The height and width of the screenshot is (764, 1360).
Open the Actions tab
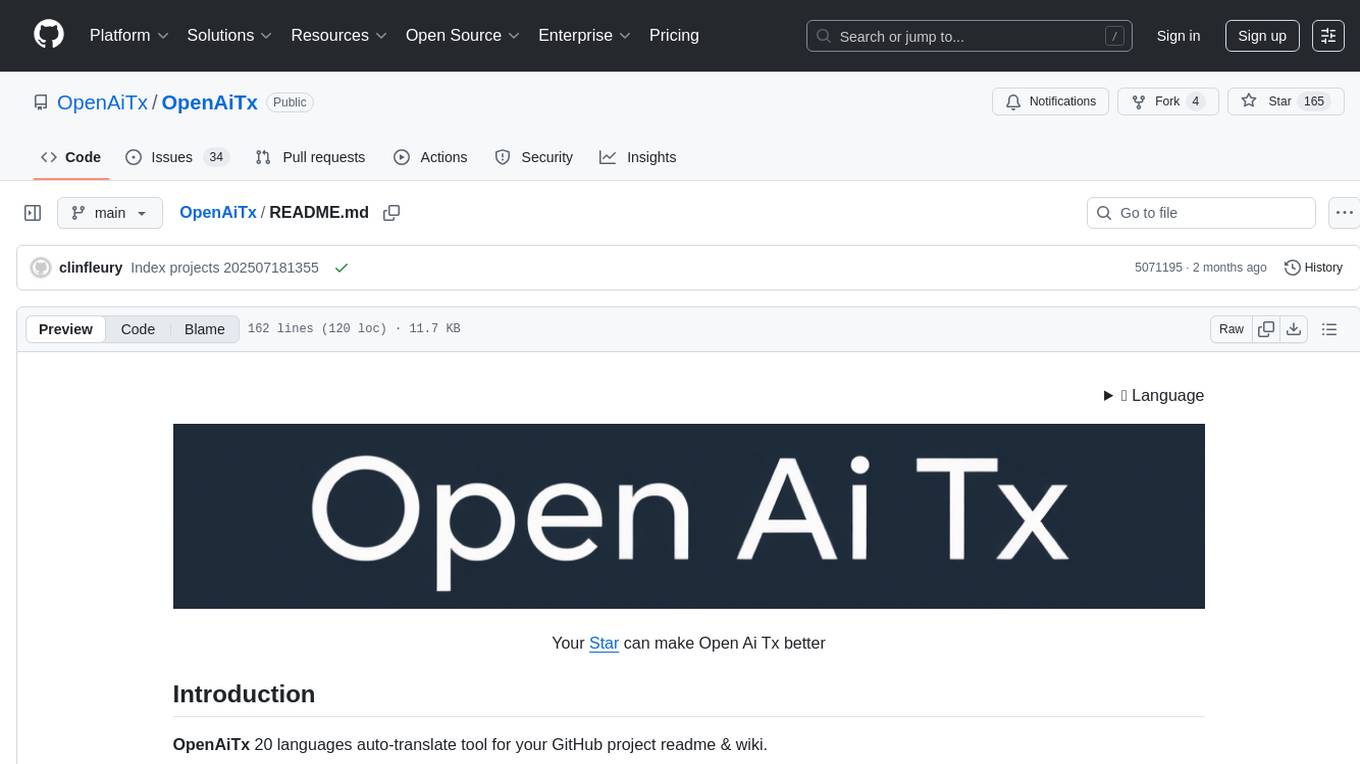coord(430,157)
